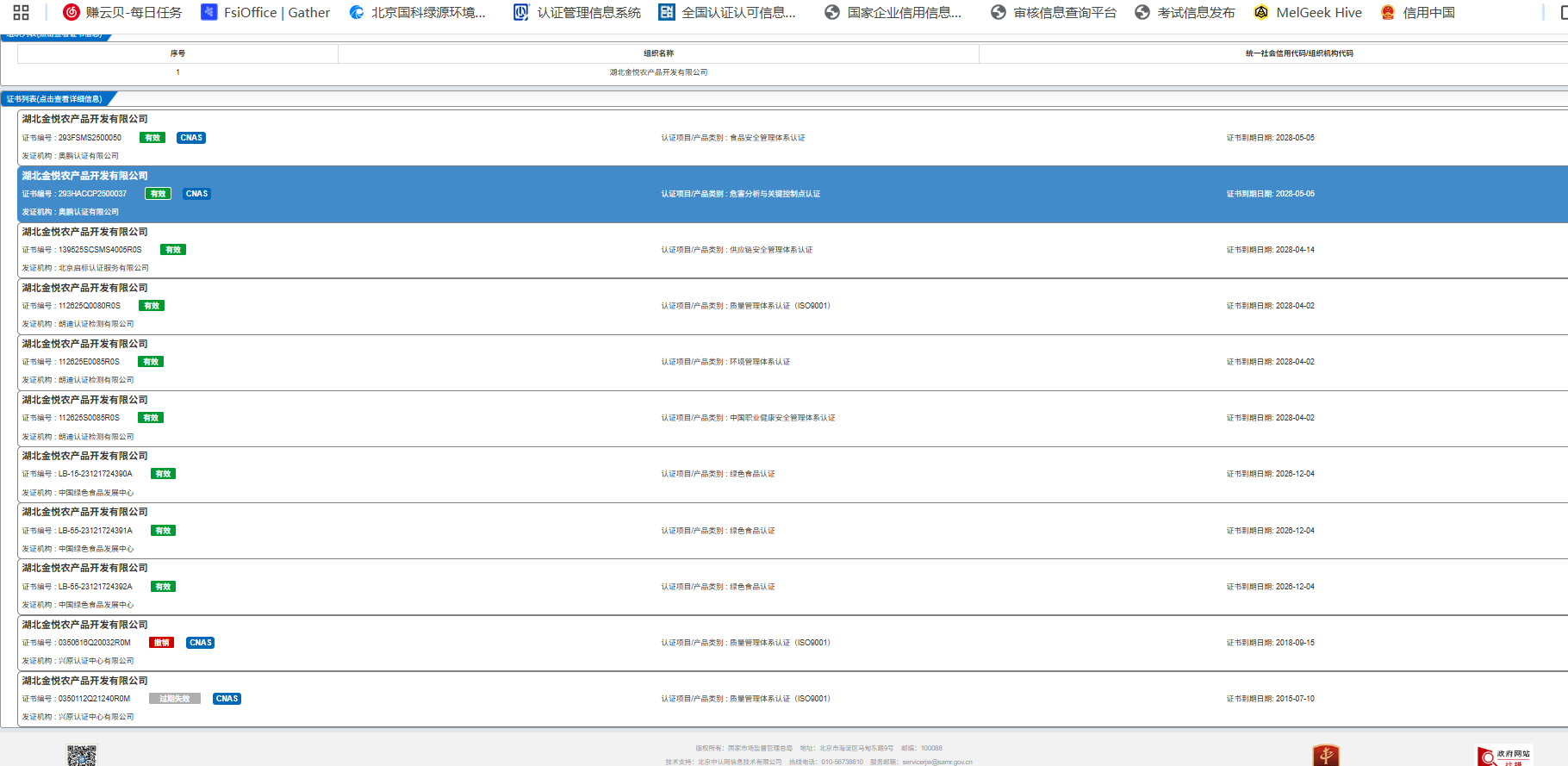Click 食品安全管理体系认证 category text
The height and width of the screenshot is (766, 1568).
[x=767, y=138]
